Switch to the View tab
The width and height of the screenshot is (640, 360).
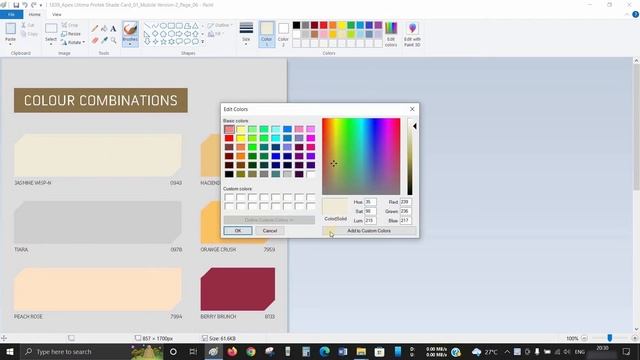click(56, 14)
